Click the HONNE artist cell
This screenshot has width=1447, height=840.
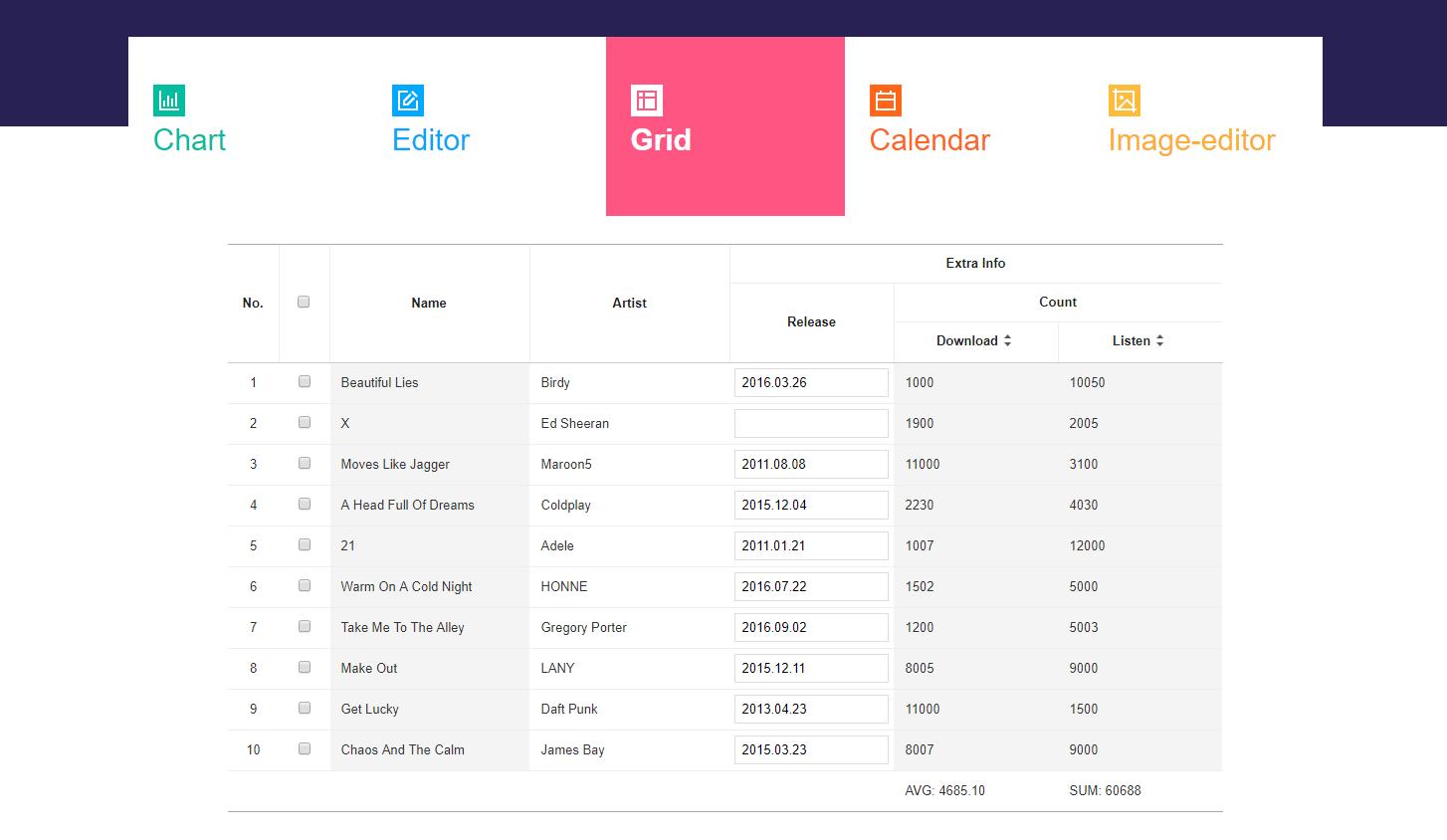tap(629, 586)
